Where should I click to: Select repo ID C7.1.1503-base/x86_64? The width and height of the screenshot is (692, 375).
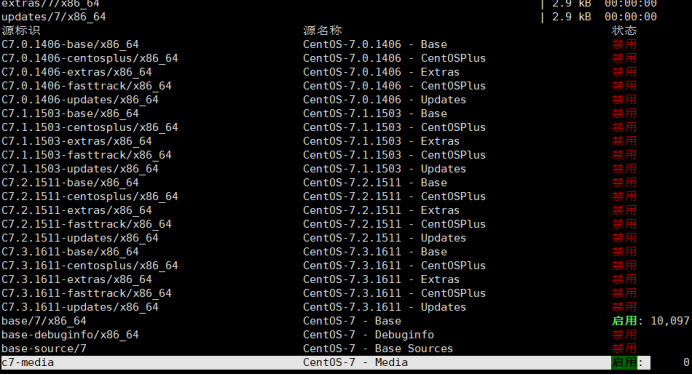(70, 113)
